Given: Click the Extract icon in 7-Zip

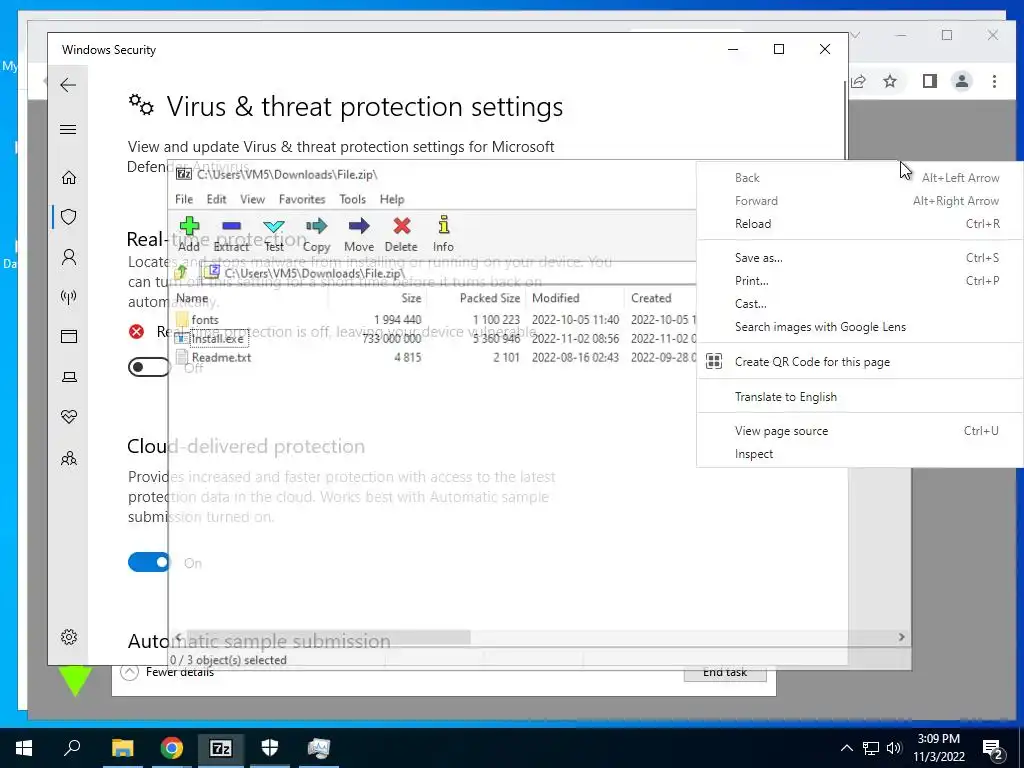Looking at the screenshot, I should [231, 234].
